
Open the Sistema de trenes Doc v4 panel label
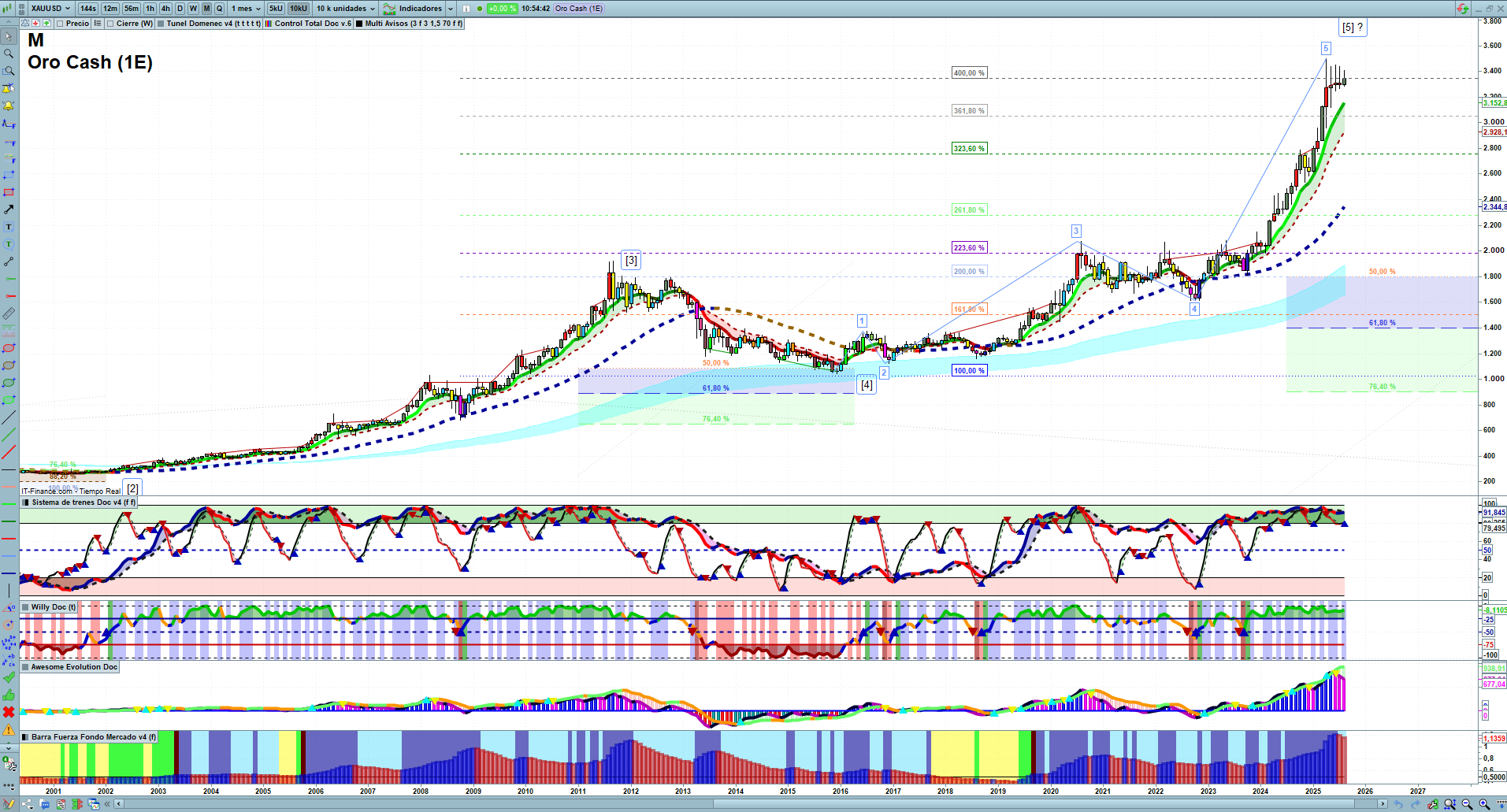pyautogui.click(x=79, y=502)
